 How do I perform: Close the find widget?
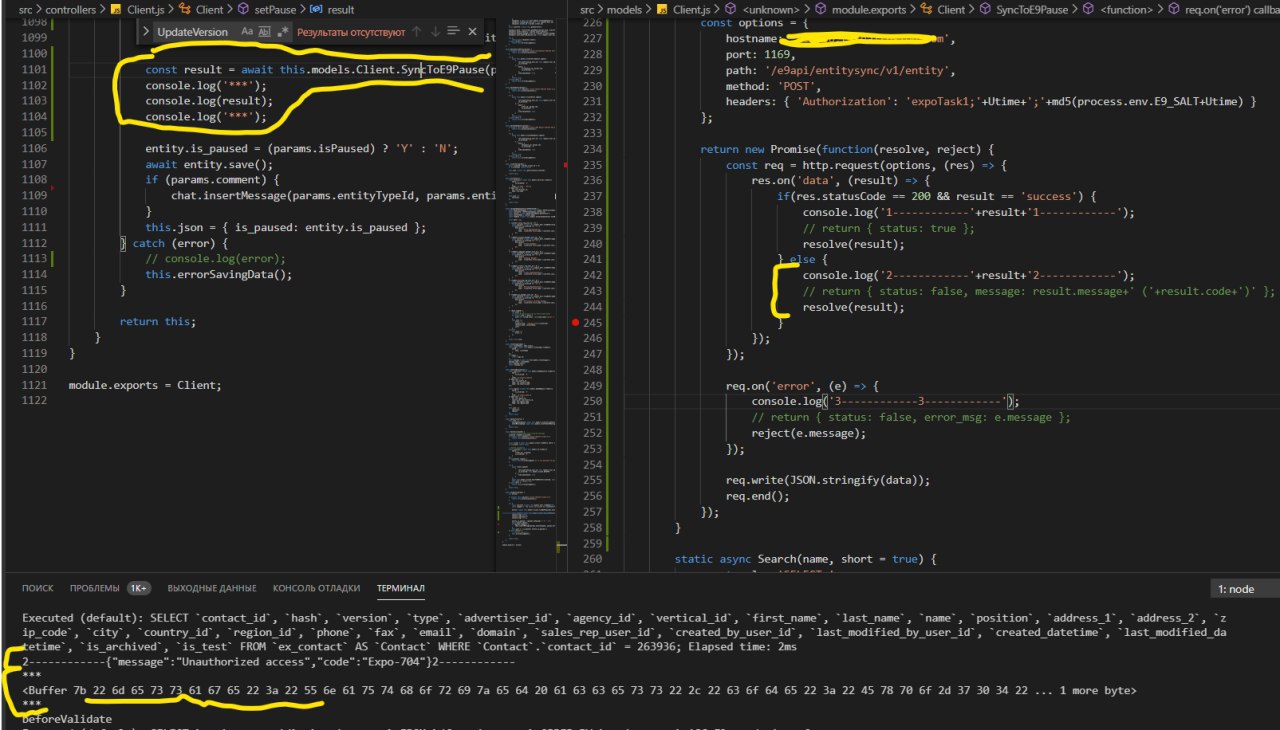[472, 32]
